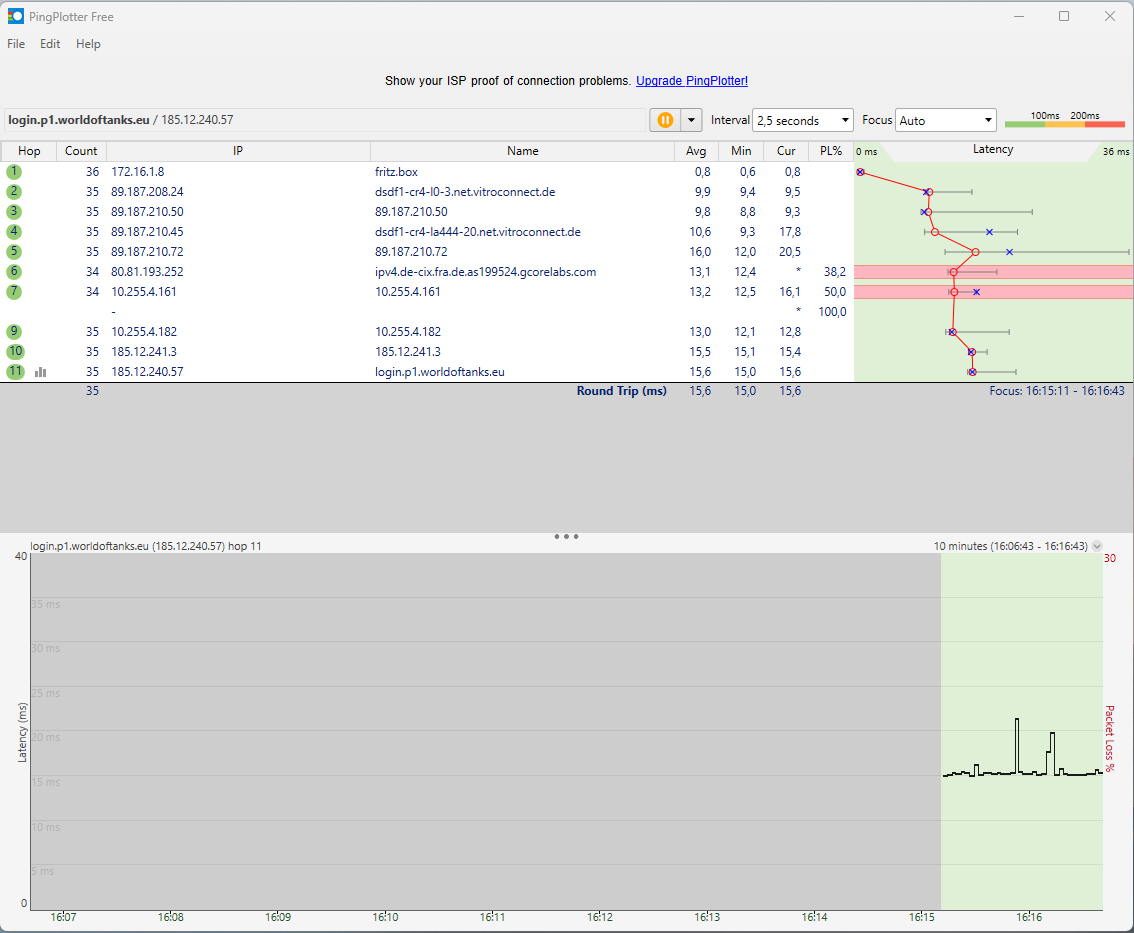Open the 10 minutes timeline range dropdown chevron
This screenshot has height=933, width=1134.
[x=1097, y=546]
